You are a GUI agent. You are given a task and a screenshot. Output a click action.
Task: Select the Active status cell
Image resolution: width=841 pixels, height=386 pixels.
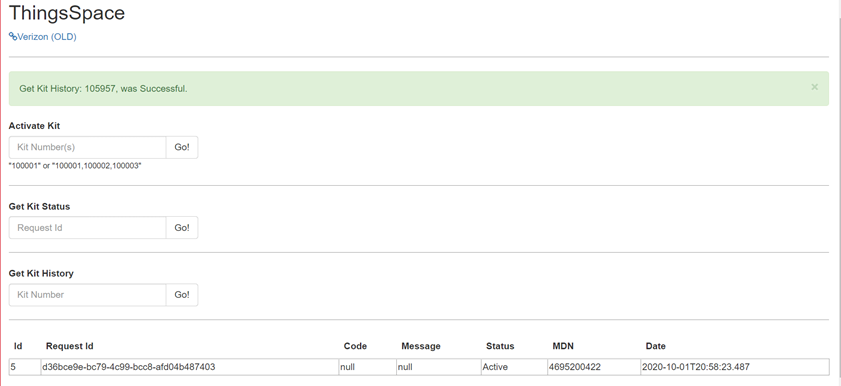point(514,367)
